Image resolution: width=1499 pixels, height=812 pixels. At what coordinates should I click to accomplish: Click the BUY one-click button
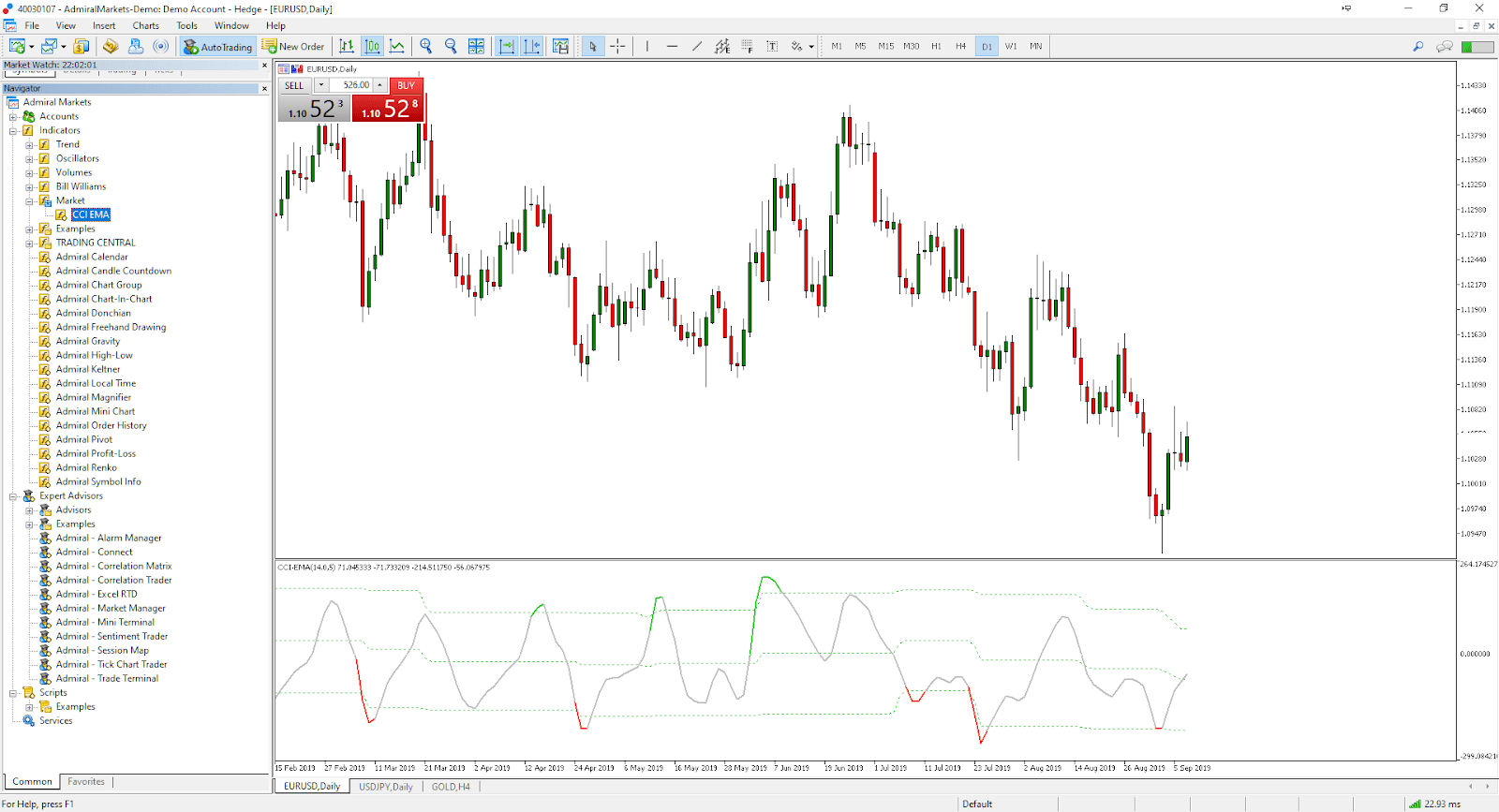[406, 85]
